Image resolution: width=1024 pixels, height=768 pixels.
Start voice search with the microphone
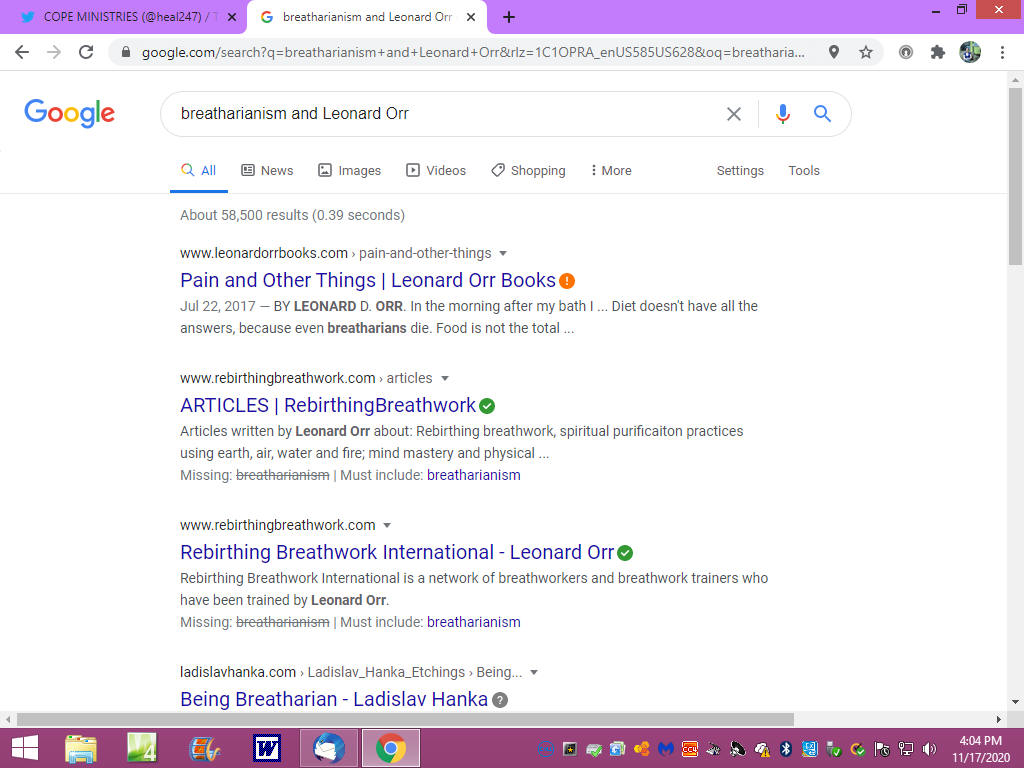pyautogui.click(x=782, y=114)
